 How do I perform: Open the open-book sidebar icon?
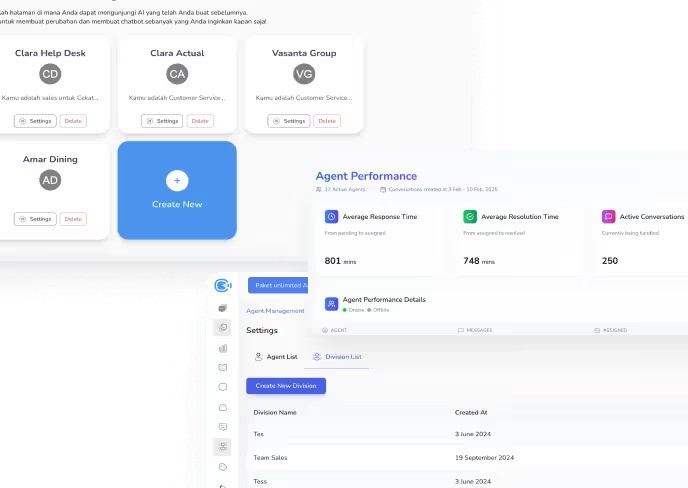222,367
